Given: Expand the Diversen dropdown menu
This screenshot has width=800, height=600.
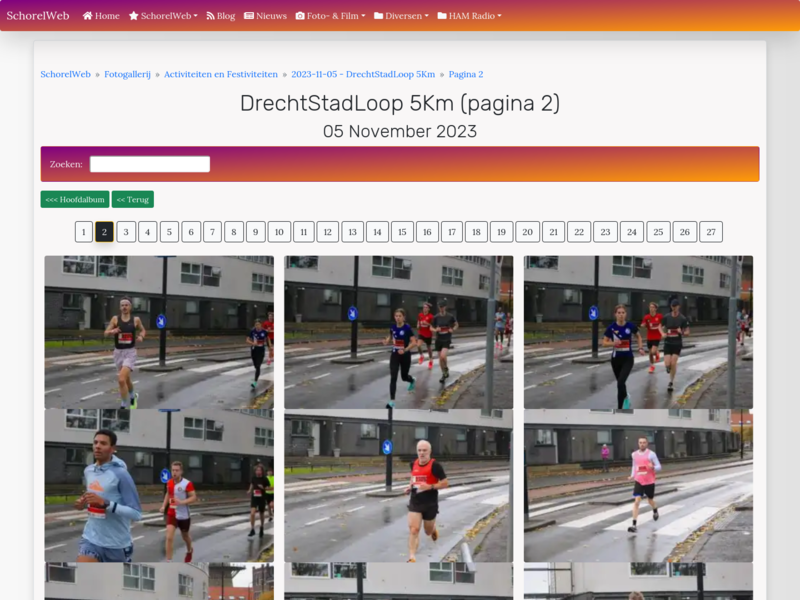Looking at the screenshot, I should (402, 16).
